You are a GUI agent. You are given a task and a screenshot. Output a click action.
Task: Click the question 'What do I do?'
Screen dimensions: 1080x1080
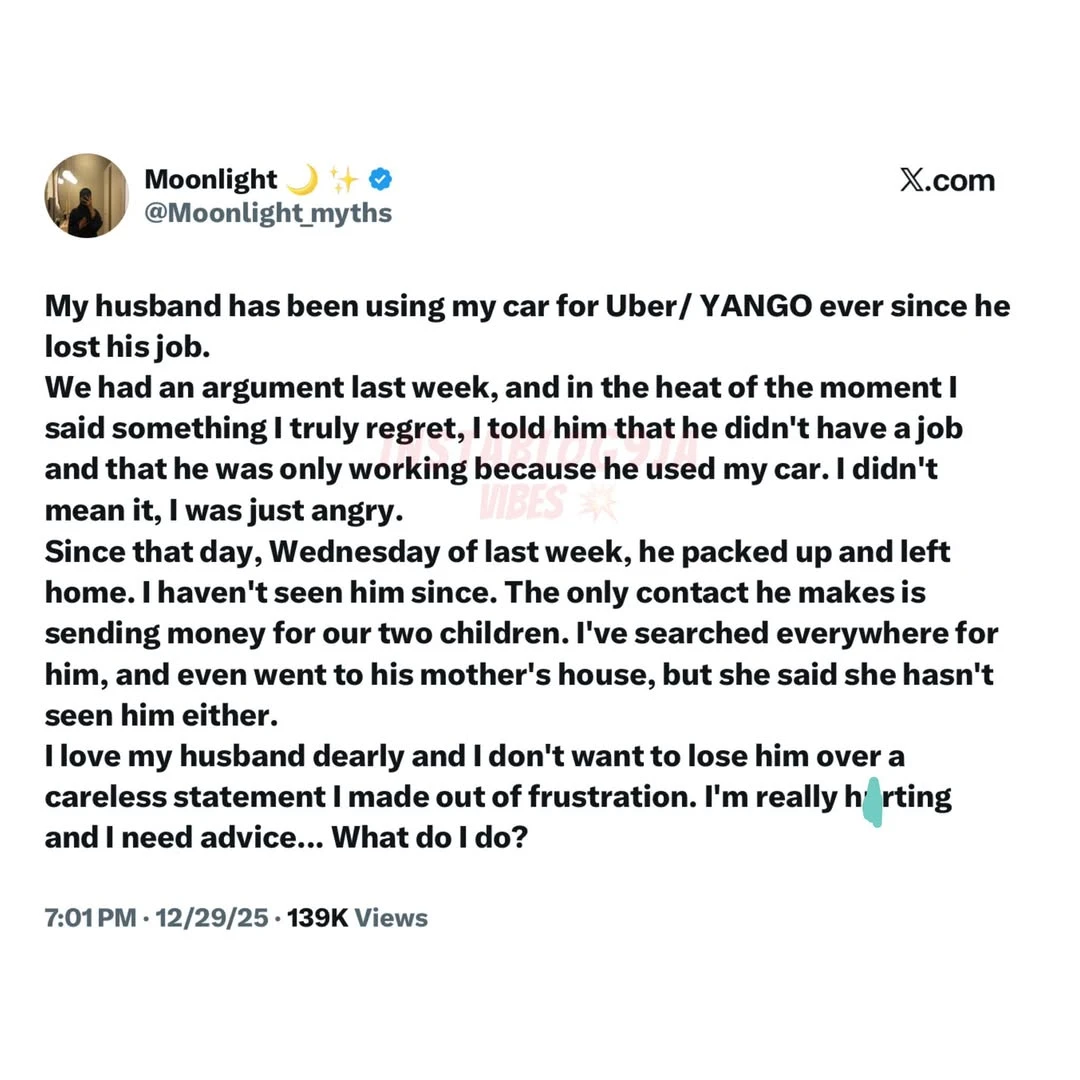pyautogui.click(x=429, y=837)
